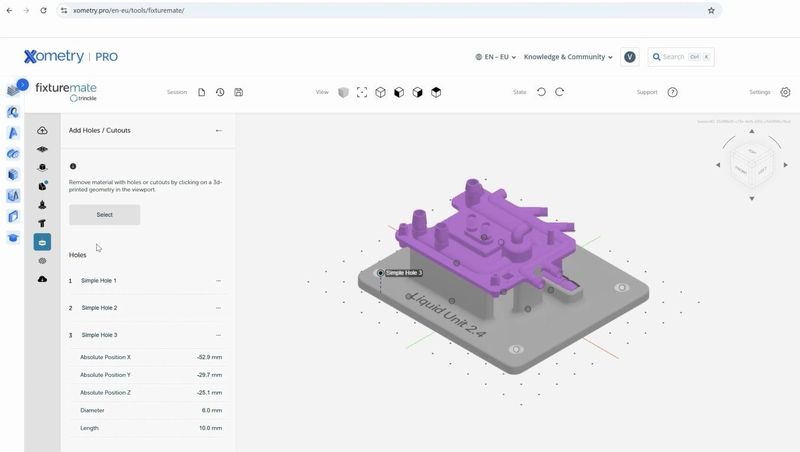Open the graduation cap learning icon
Viewport: 800px width, 452px height.
(13, 238)
